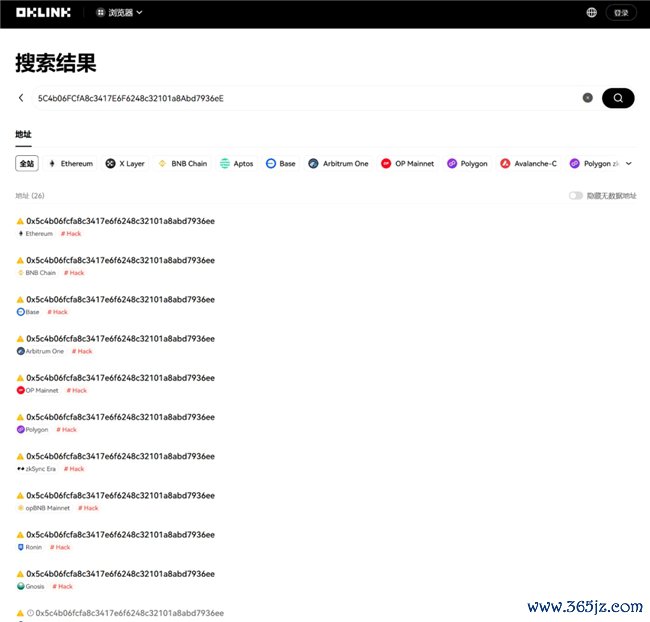Click the OKLINK logo

(43, 13)
